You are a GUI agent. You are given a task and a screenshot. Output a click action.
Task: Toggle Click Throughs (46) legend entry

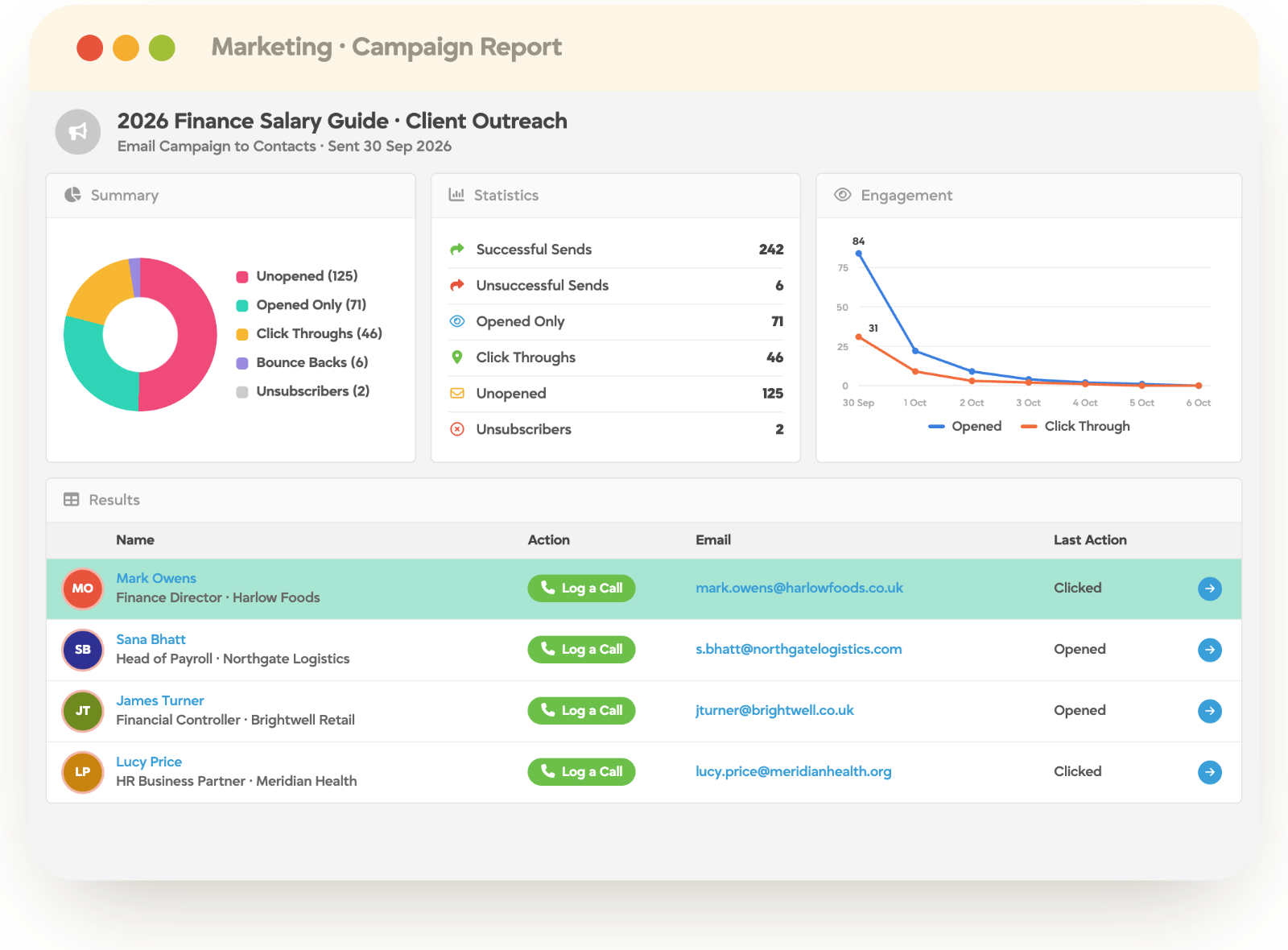(309, 334)
